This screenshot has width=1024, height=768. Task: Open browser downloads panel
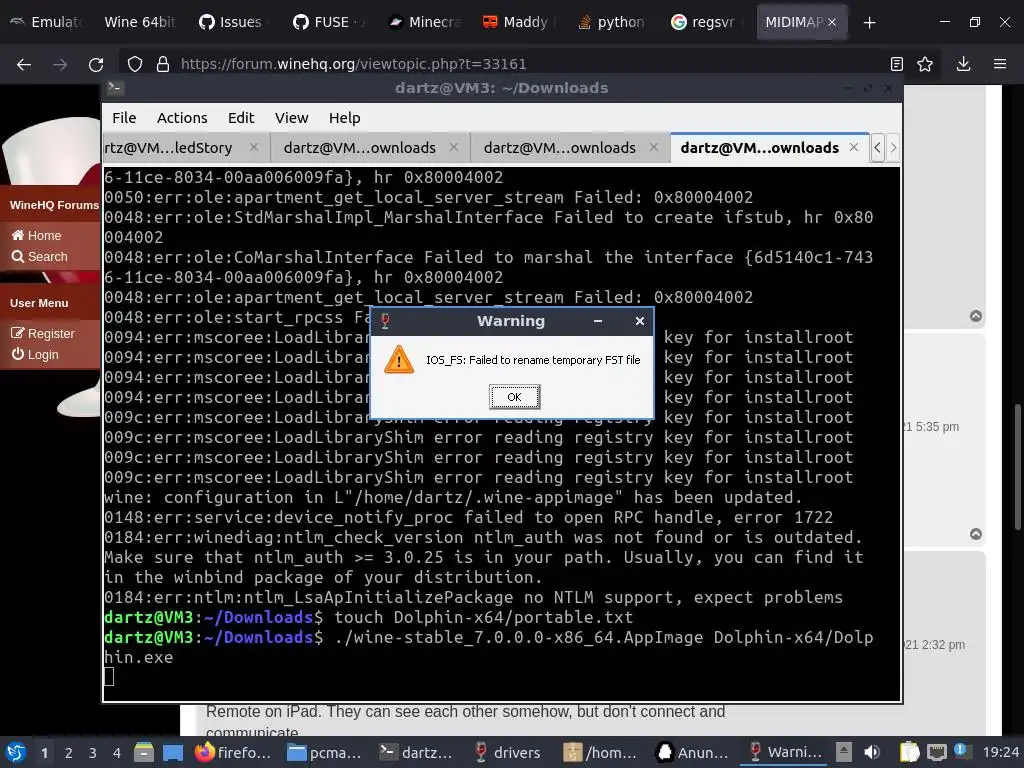point(963,64)
